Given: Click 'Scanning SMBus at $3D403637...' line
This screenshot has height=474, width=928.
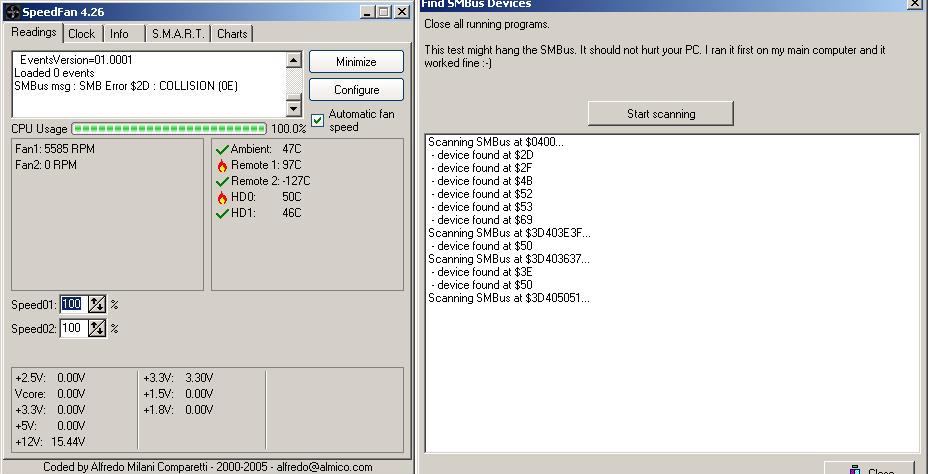Looking at the screenshot, I should tap(509, 259).
